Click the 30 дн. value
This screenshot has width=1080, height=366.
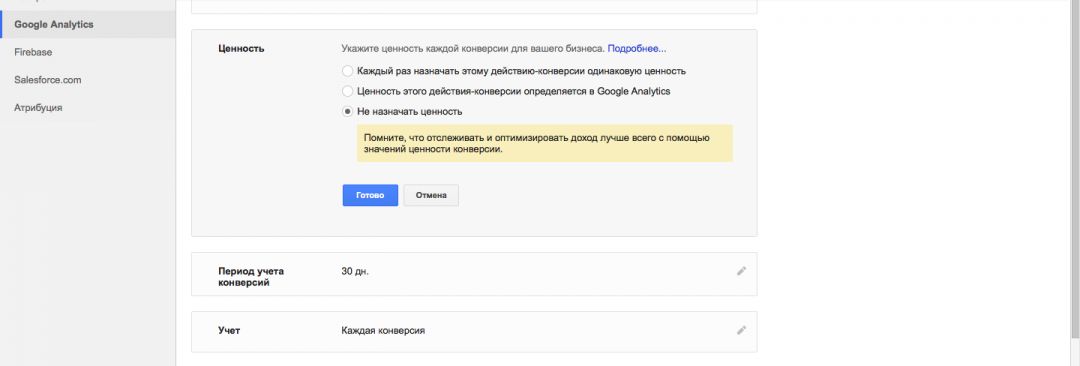355,271
